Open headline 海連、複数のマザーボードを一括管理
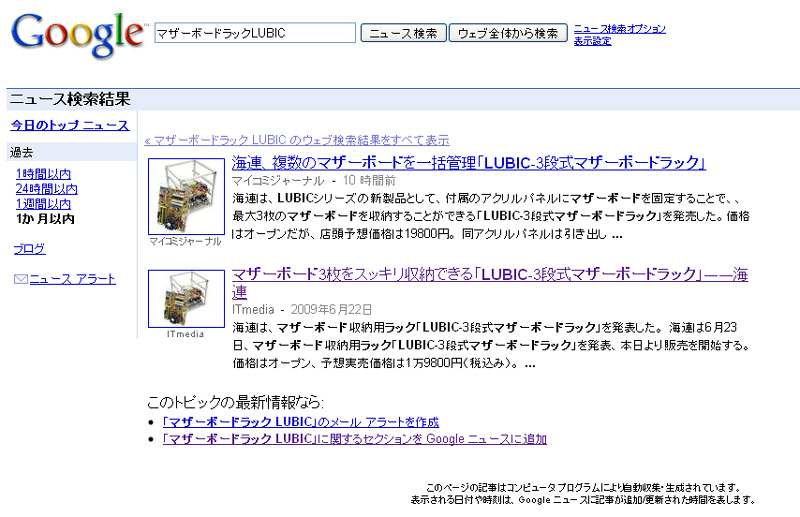The width and height of the screenshot is (800, 517). 468,163
